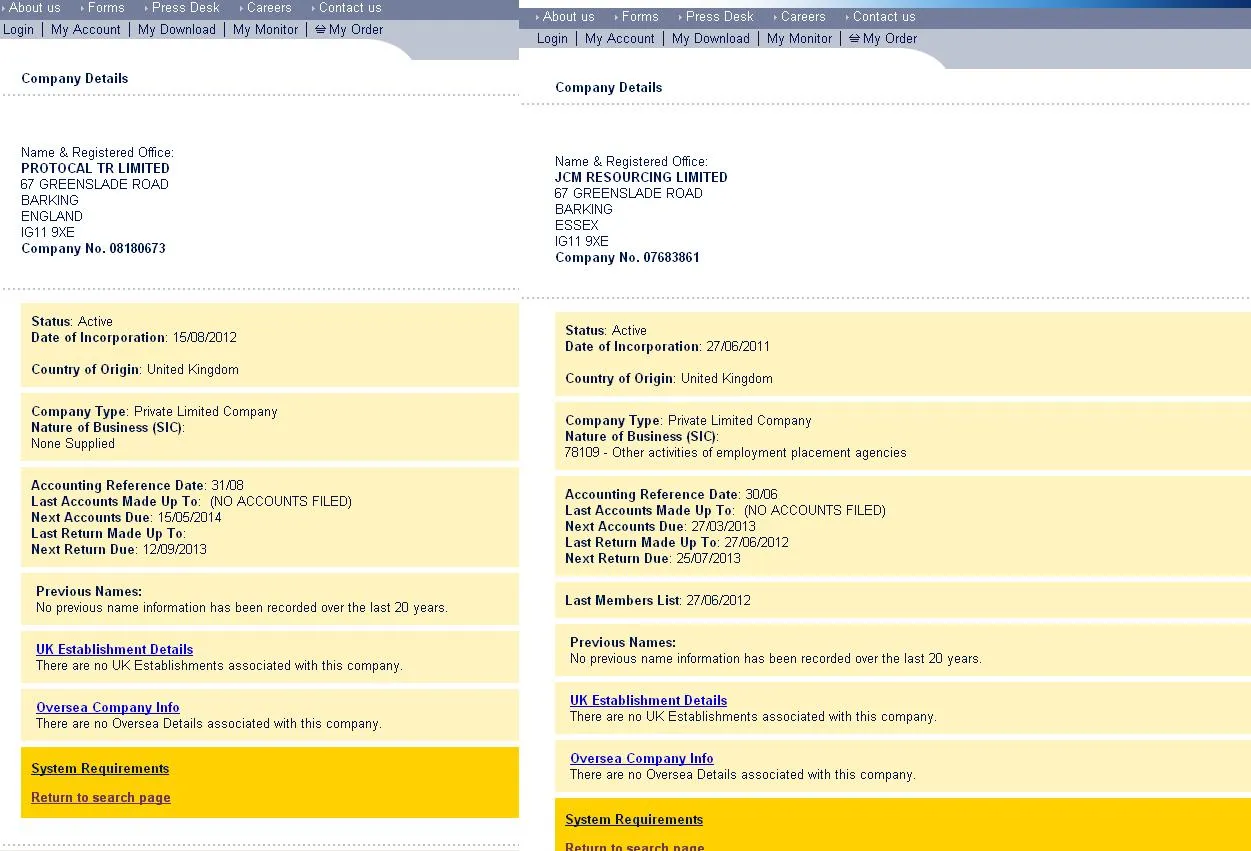This screenshot has width=1251, height=851.
Task: Open Careers on the JCM RESOURCING page
Action: (x=803, y=17)
